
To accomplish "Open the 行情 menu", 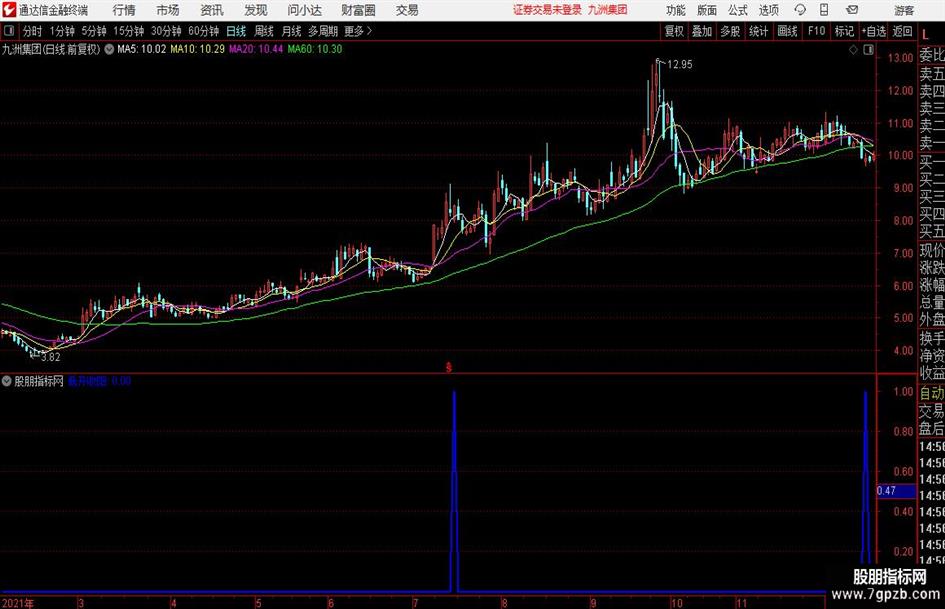I will pos(124,10).
